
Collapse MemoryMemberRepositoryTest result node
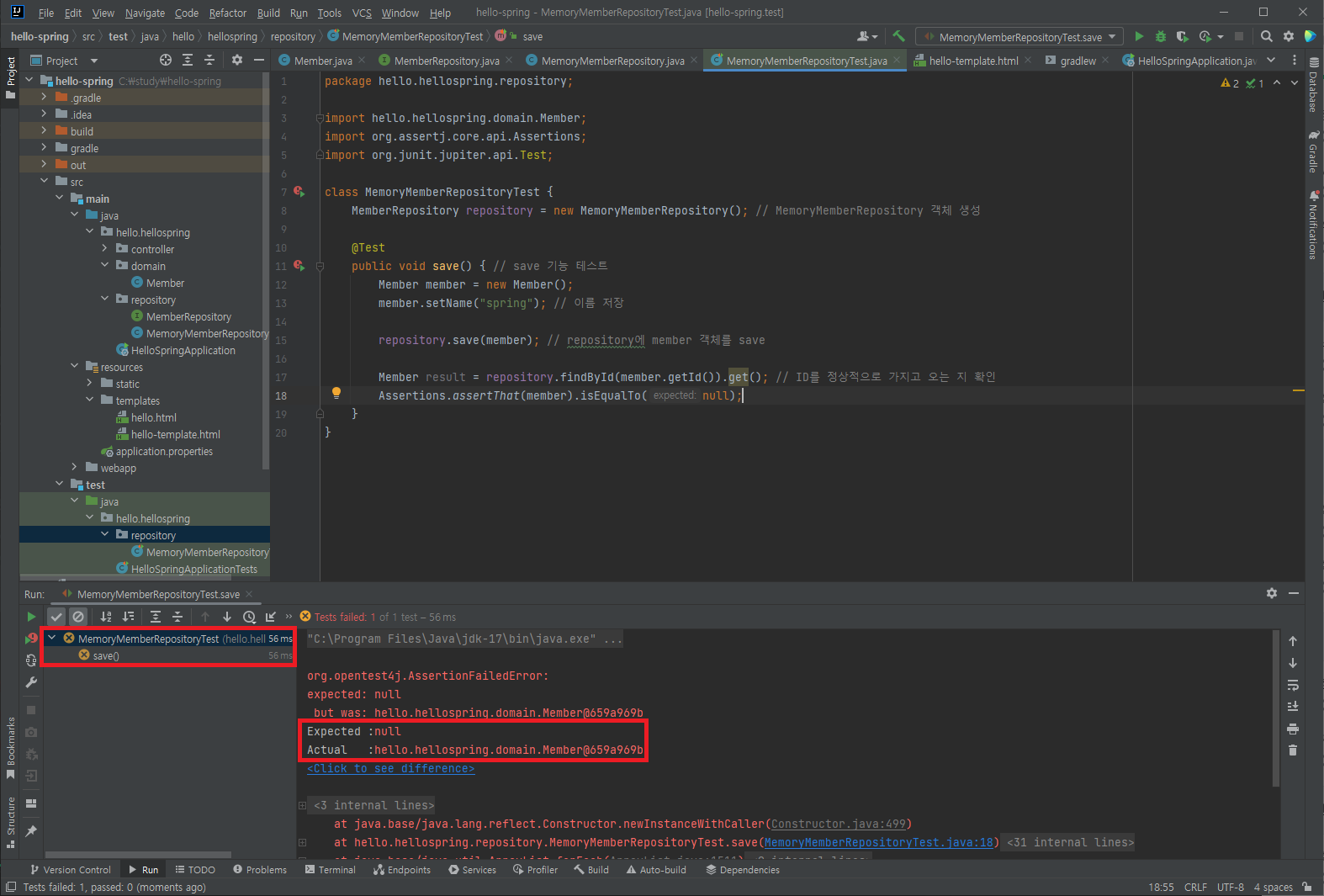tap(52, 639)
